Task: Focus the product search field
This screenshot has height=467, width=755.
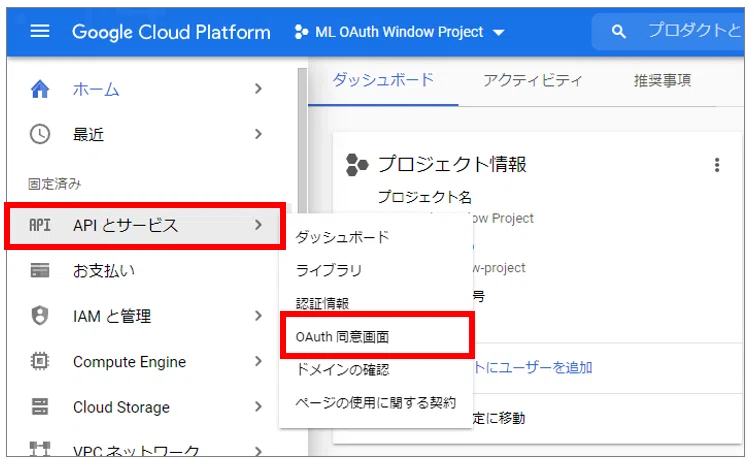Action: [670, 32]
